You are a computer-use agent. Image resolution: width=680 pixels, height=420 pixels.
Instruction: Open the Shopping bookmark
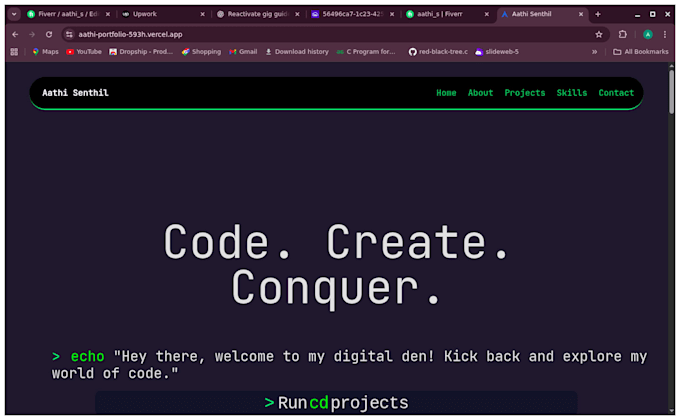(201, 52)
